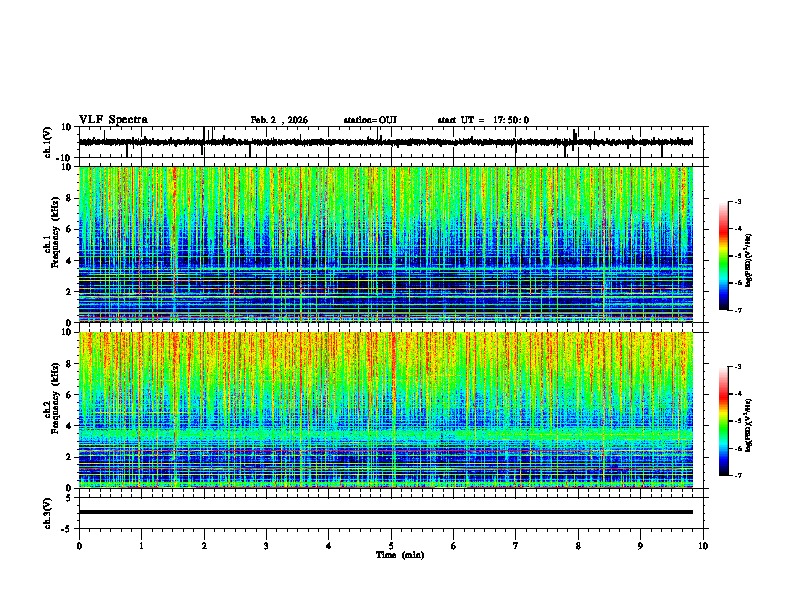Click the ch.2 spectrogram color scale bar
The height and width of the screenshot is (612, 792).
pos(724,421)
